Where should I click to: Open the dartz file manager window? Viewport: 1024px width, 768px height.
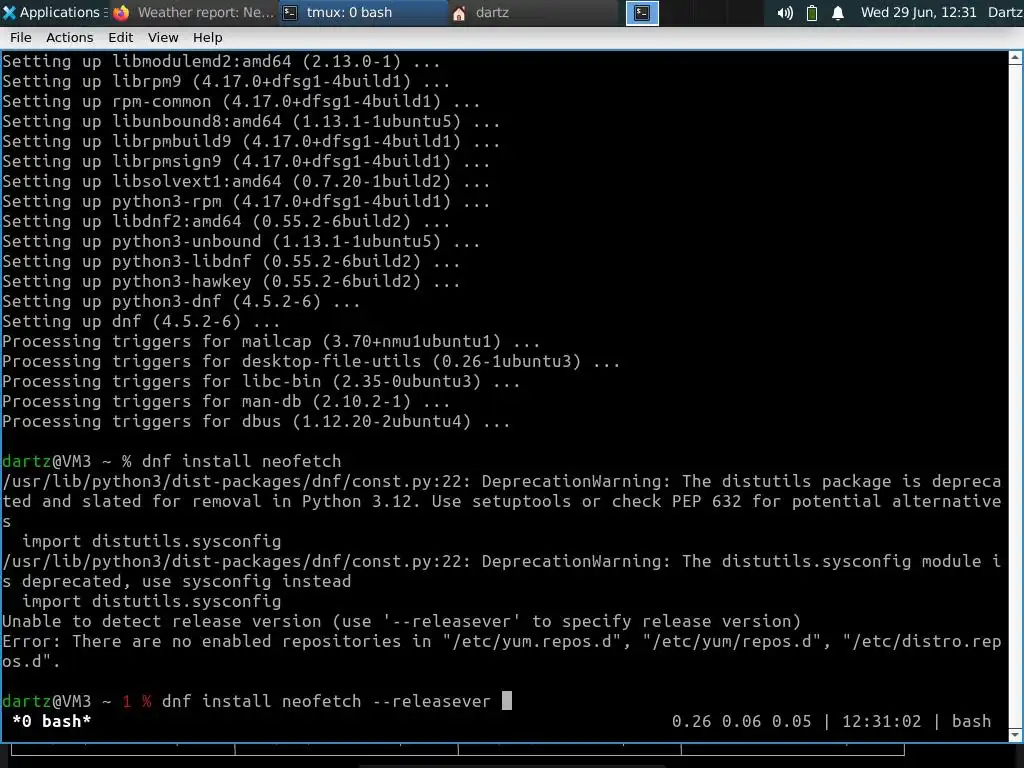[533, 12]
